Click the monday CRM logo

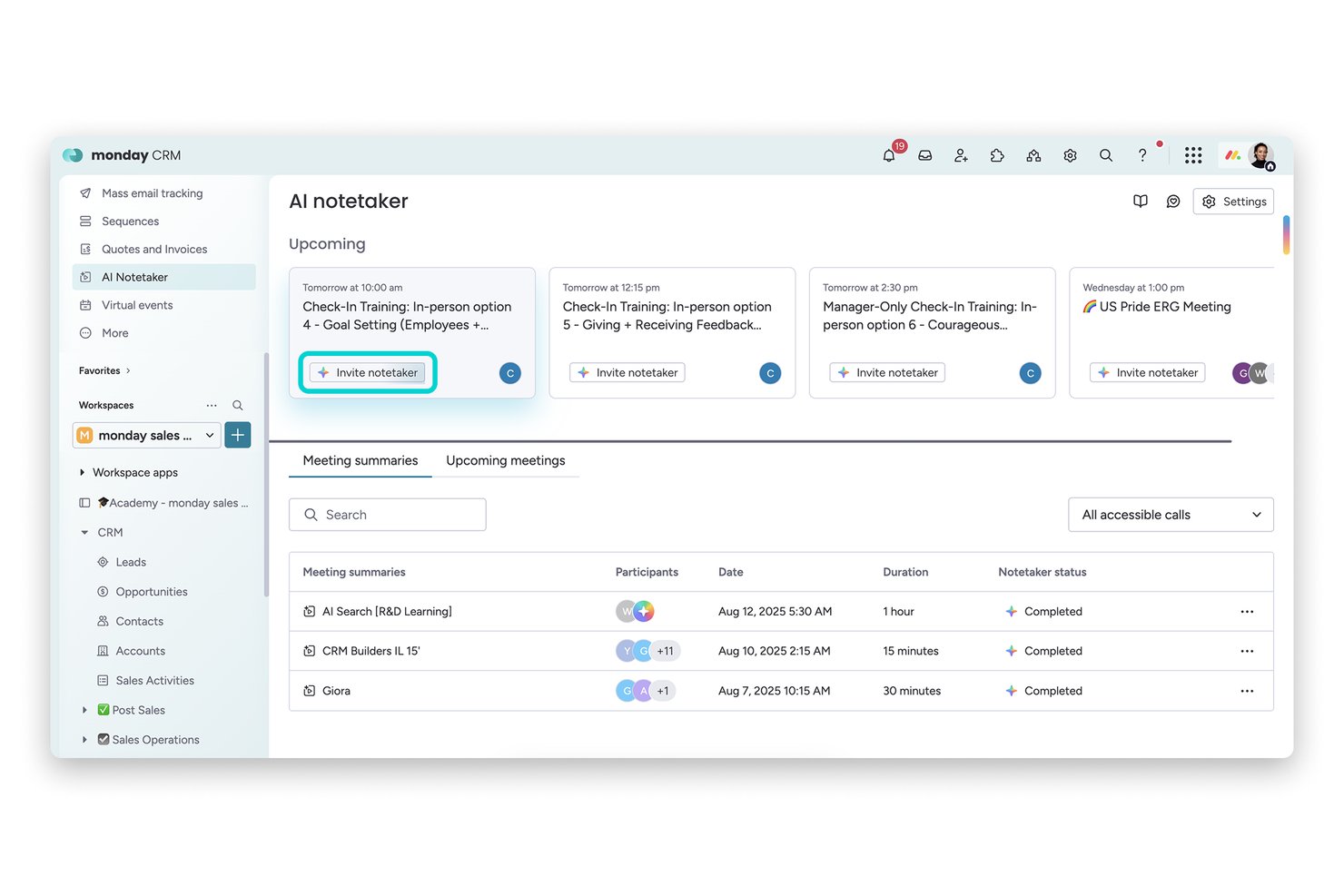click(122, 155)
